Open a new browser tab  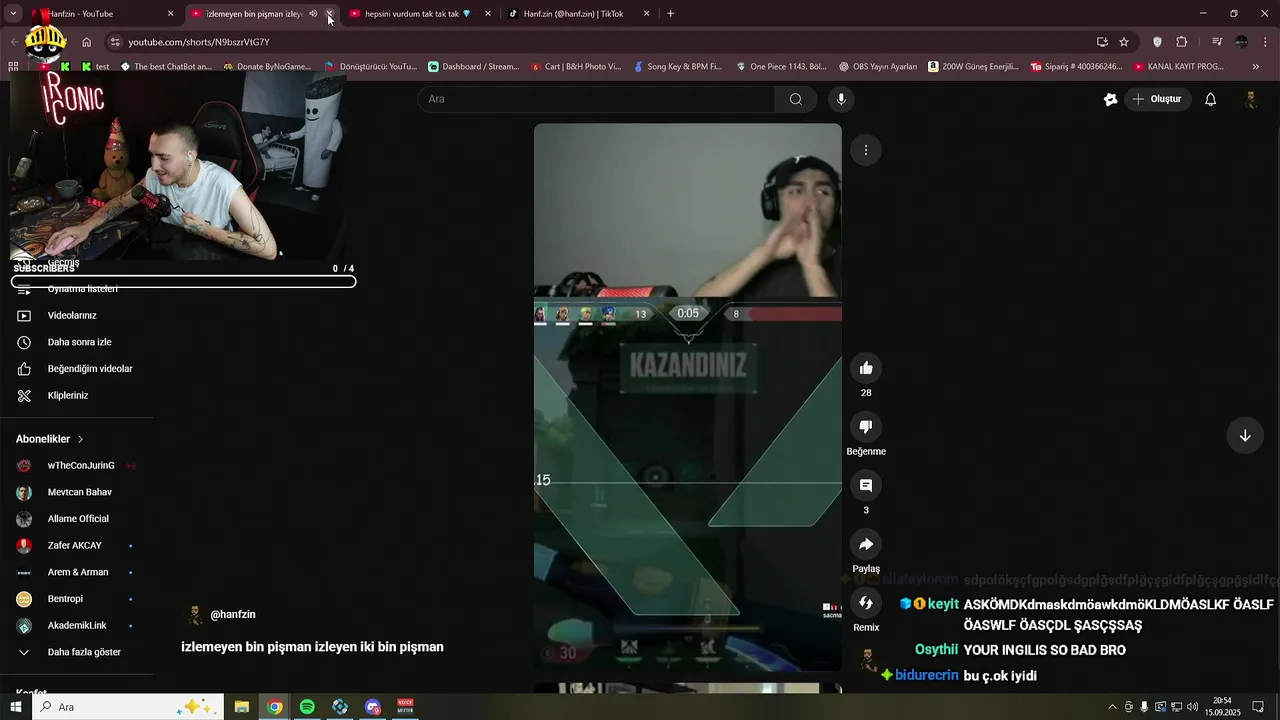670,14
